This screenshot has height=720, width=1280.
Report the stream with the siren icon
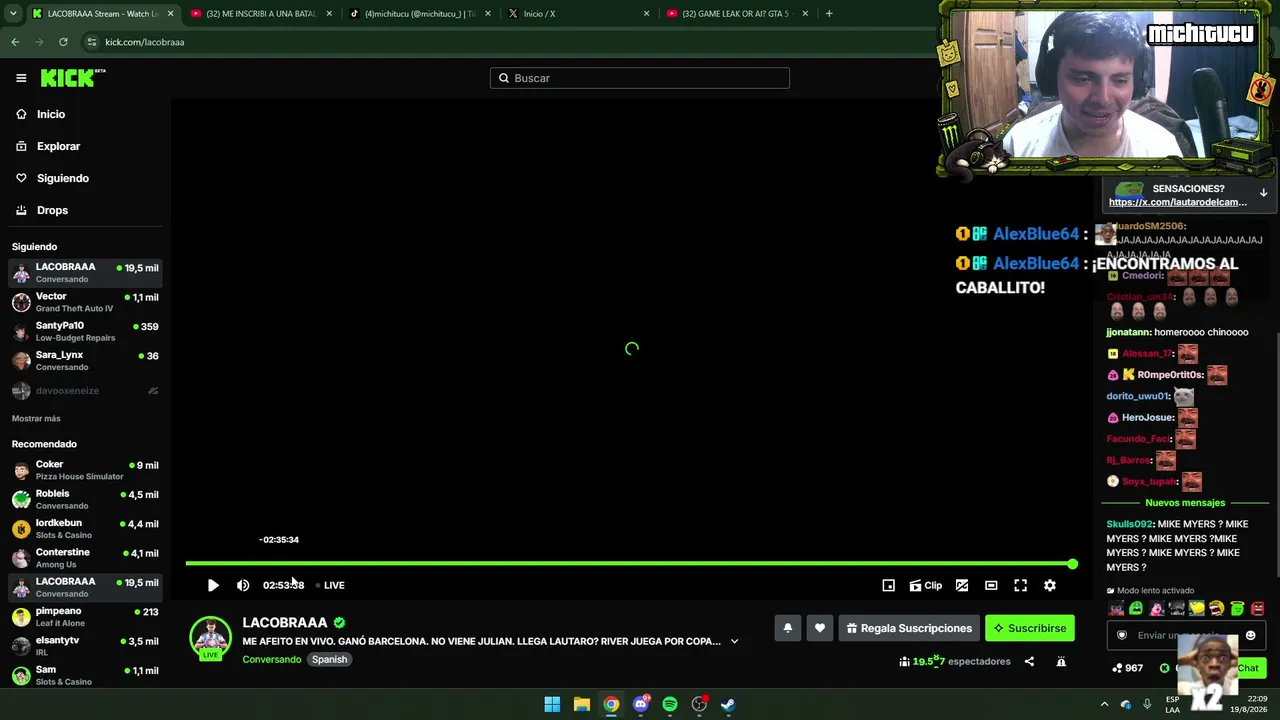(1061, 661)
